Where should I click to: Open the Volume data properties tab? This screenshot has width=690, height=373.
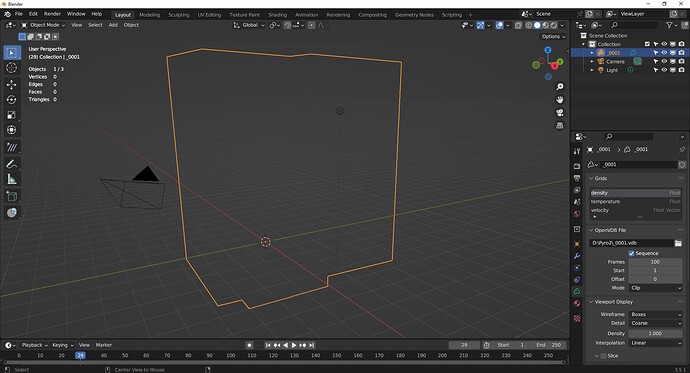[577, 291]
